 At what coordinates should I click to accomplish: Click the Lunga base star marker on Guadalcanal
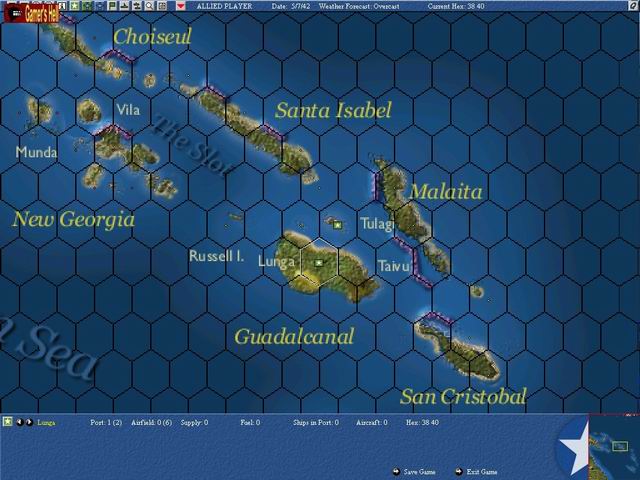(319, 263)
